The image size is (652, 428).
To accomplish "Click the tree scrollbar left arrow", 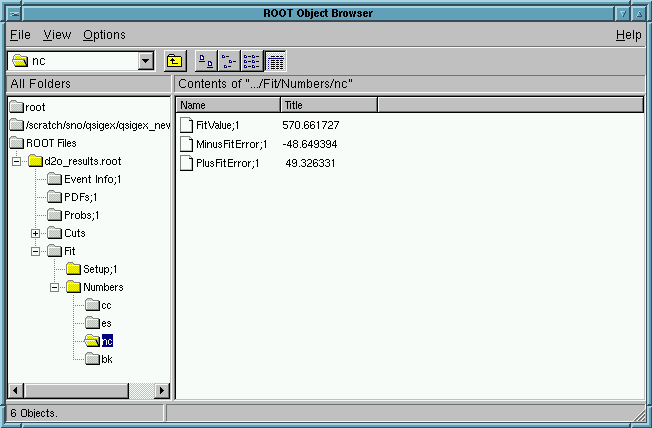I will [x=16, y=391].
